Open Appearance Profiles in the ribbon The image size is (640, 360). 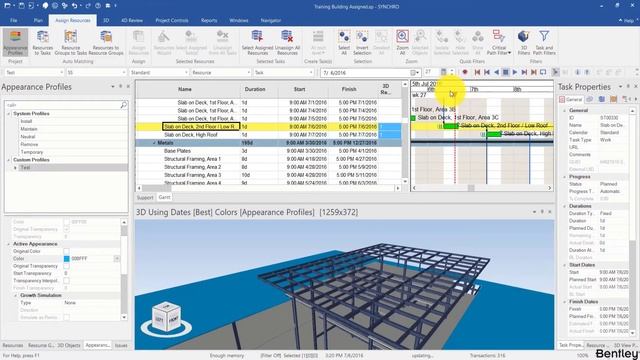(16, 42)
